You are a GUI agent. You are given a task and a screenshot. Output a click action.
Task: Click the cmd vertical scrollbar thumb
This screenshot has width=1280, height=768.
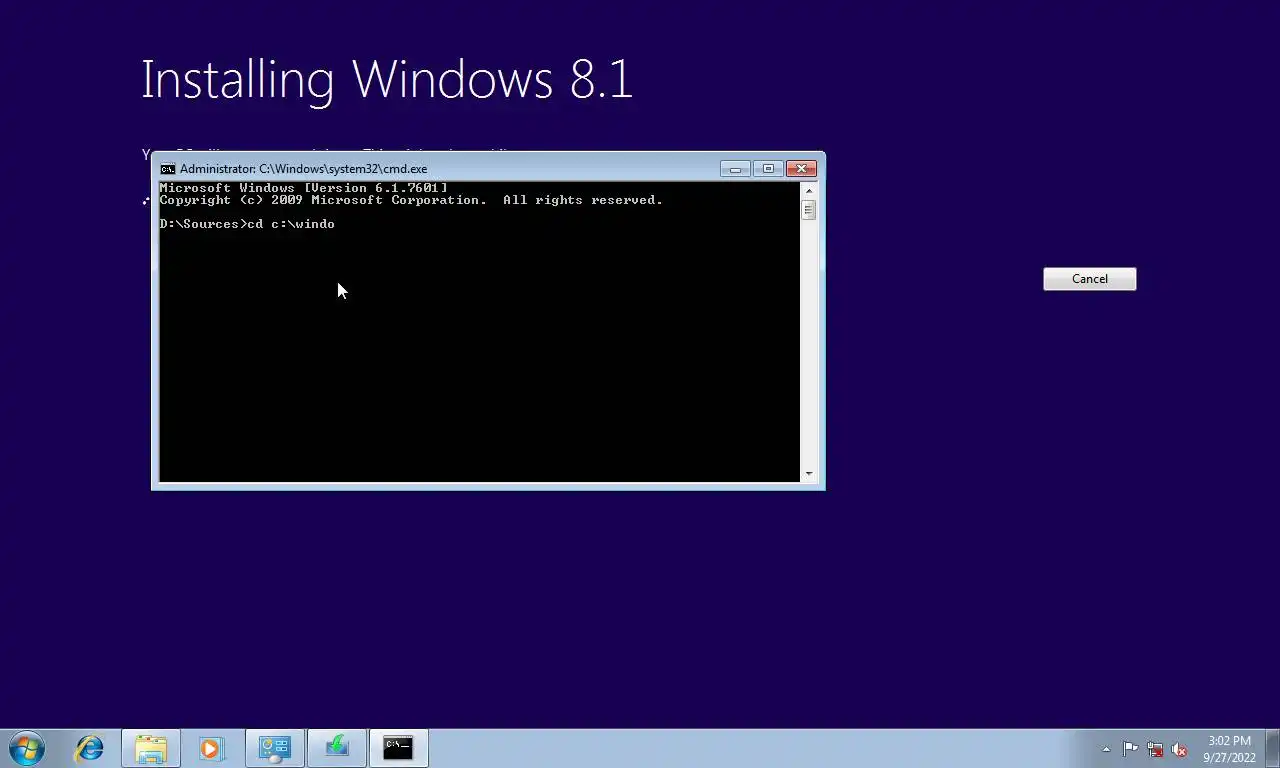[x=808, y=210]
